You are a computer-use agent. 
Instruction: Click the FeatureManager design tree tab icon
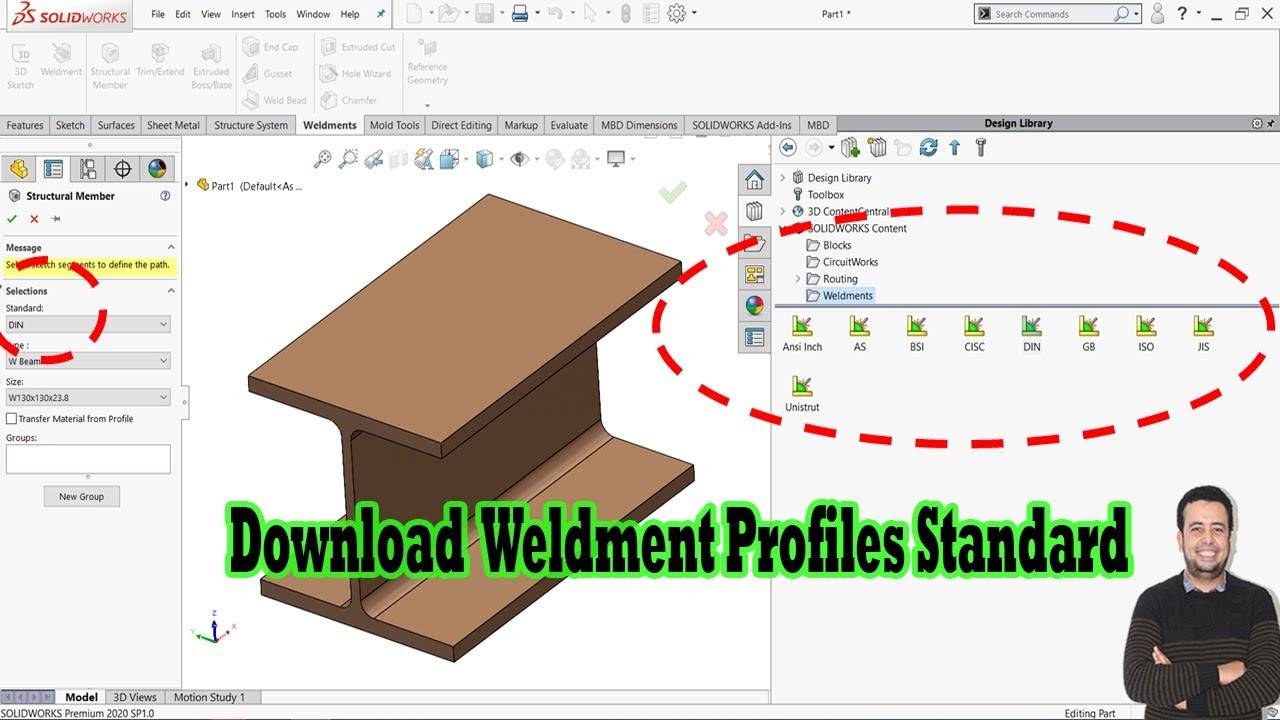point(18,169)
